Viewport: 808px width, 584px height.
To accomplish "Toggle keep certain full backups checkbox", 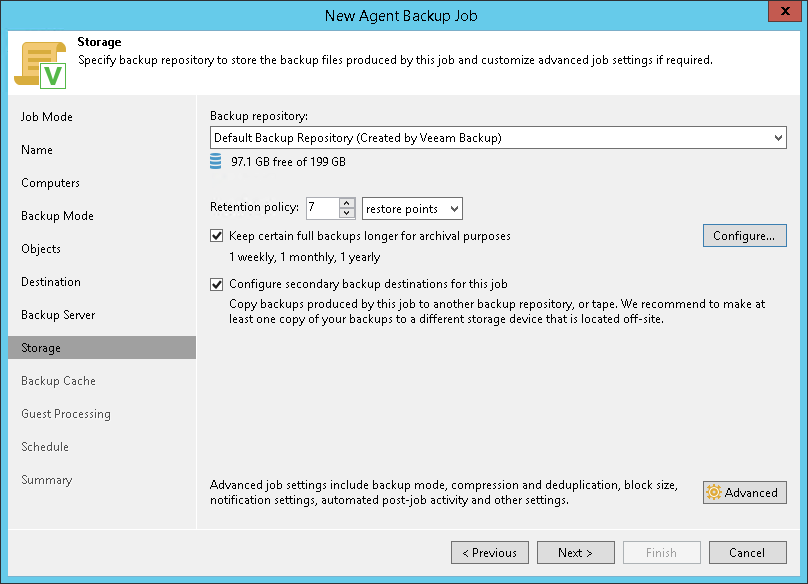I will [217, 237].
